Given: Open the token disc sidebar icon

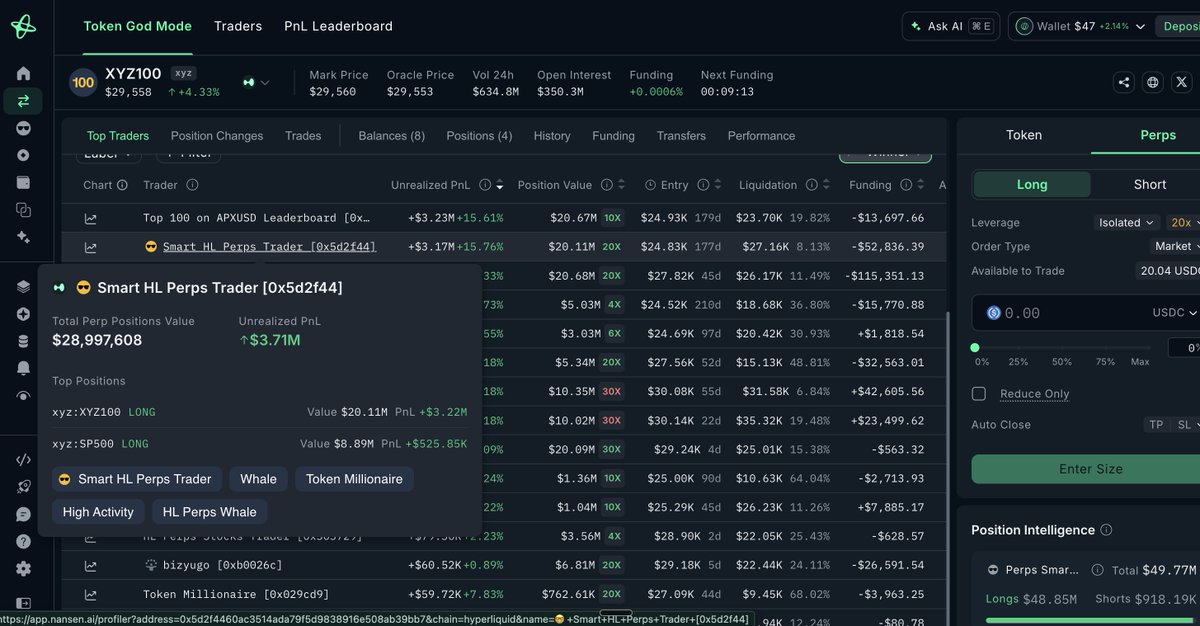Looking at the screenshot, I should pos(23,155).
